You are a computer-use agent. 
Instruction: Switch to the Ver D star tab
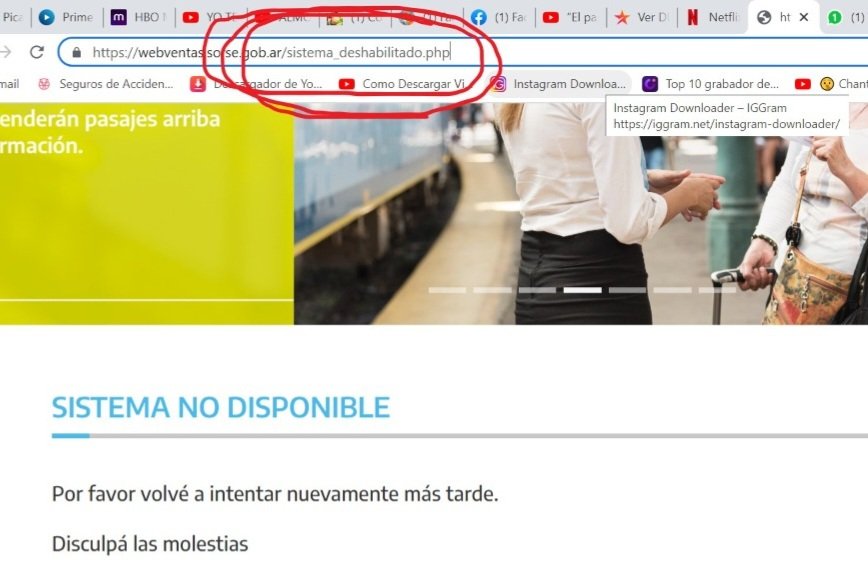[642, 17]
